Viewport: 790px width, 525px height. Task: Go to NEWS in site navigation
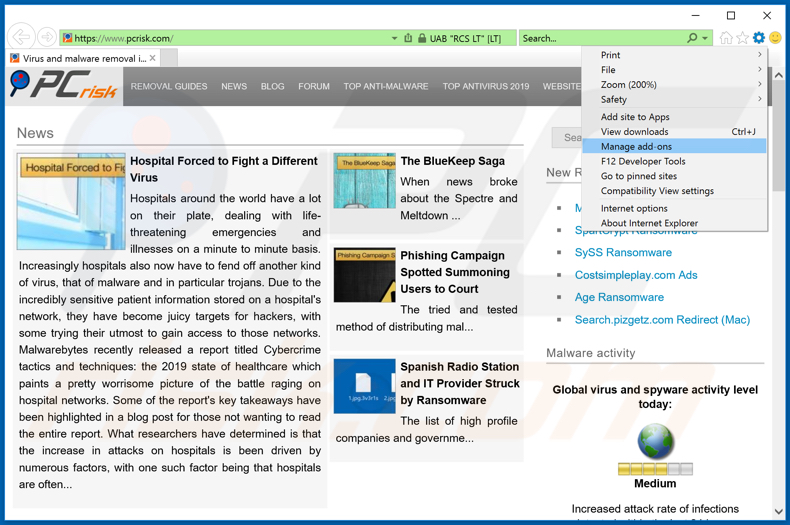234,86
